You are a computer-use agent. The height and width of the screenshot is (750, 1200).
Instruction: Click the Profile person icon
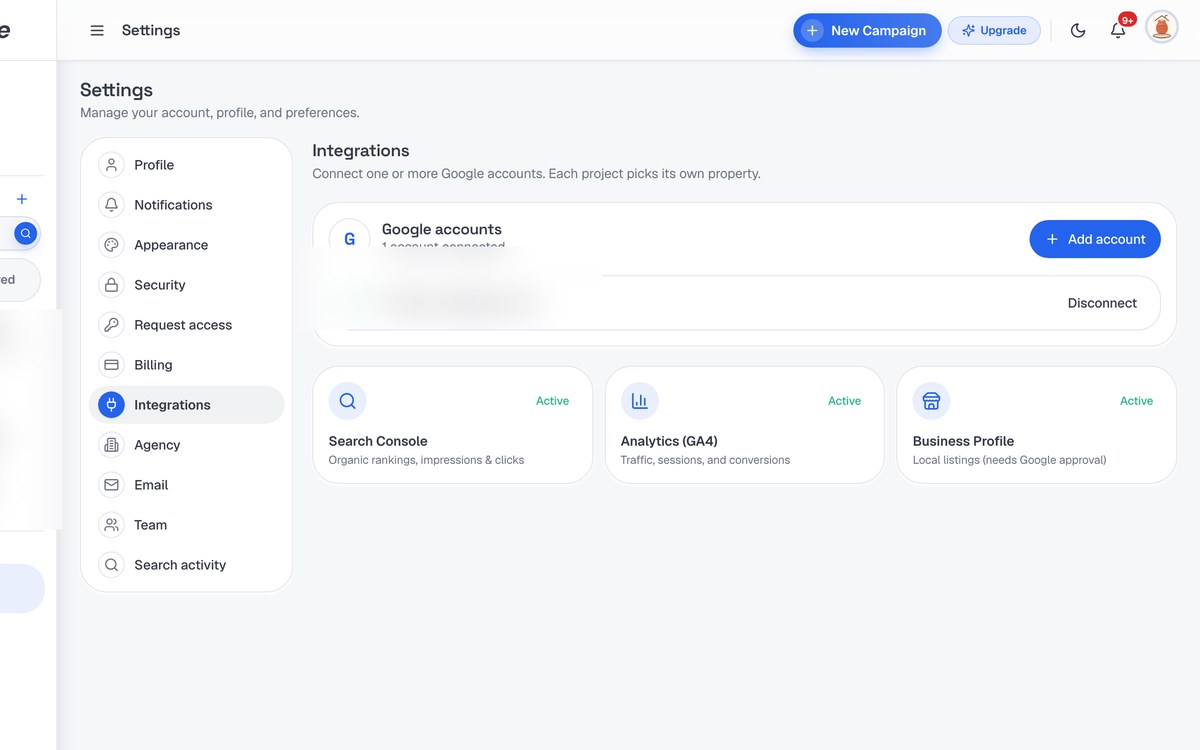tap(112, 165)
